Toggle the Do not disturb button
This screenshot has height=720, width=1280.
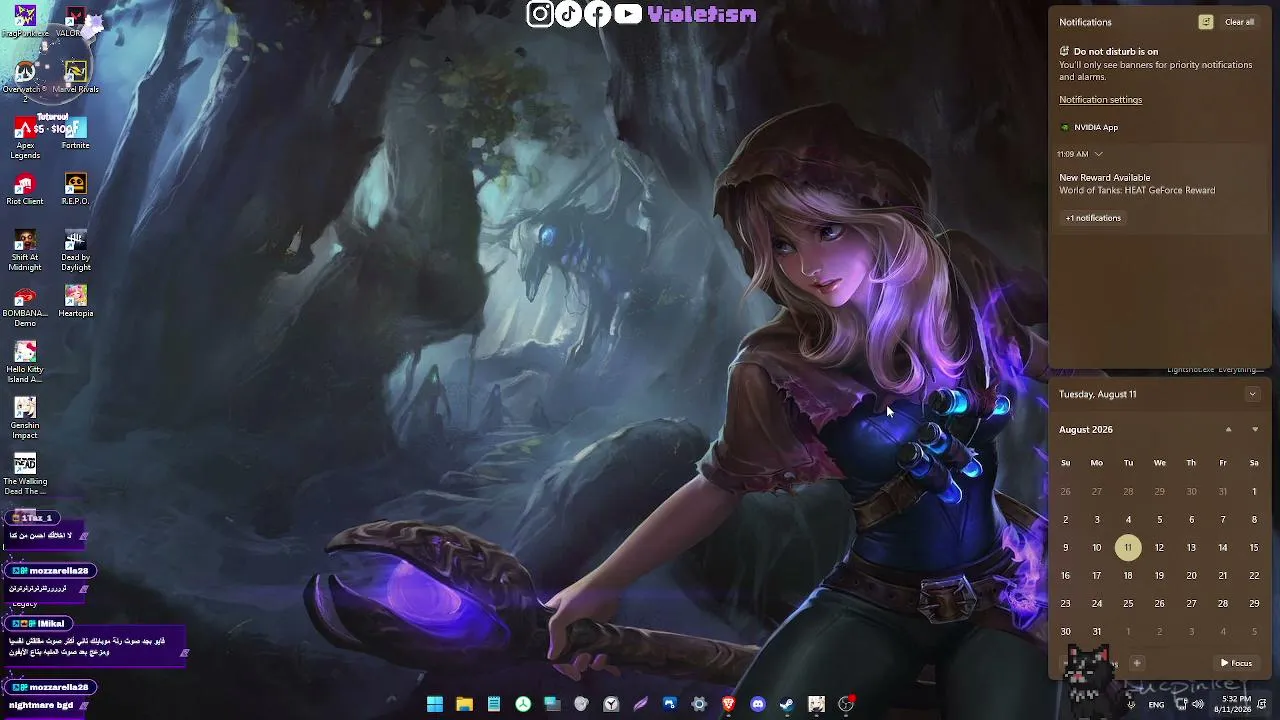coord(1206,22)
